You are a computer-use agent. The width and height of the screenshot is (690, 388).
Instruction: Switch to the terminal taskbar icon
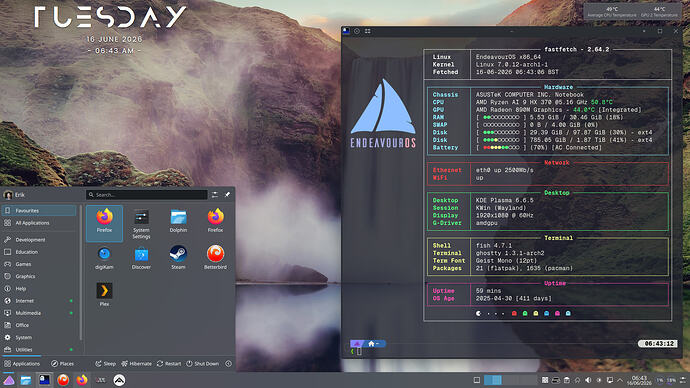(44, 380)
